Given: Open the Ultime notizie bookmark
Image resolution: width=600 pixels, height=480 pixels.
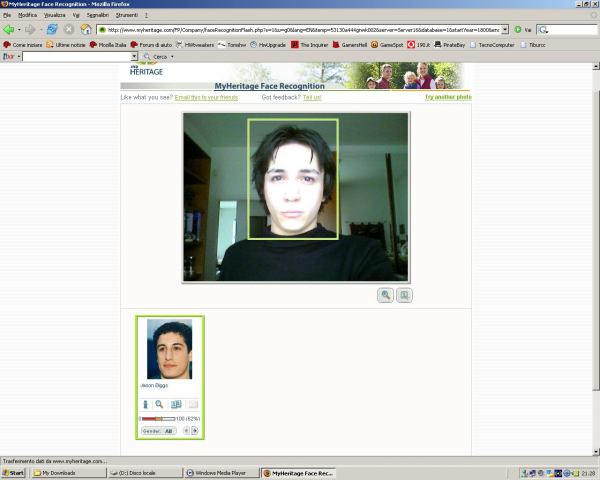Looking at the screenshot, I should click(x=66, y=45).
